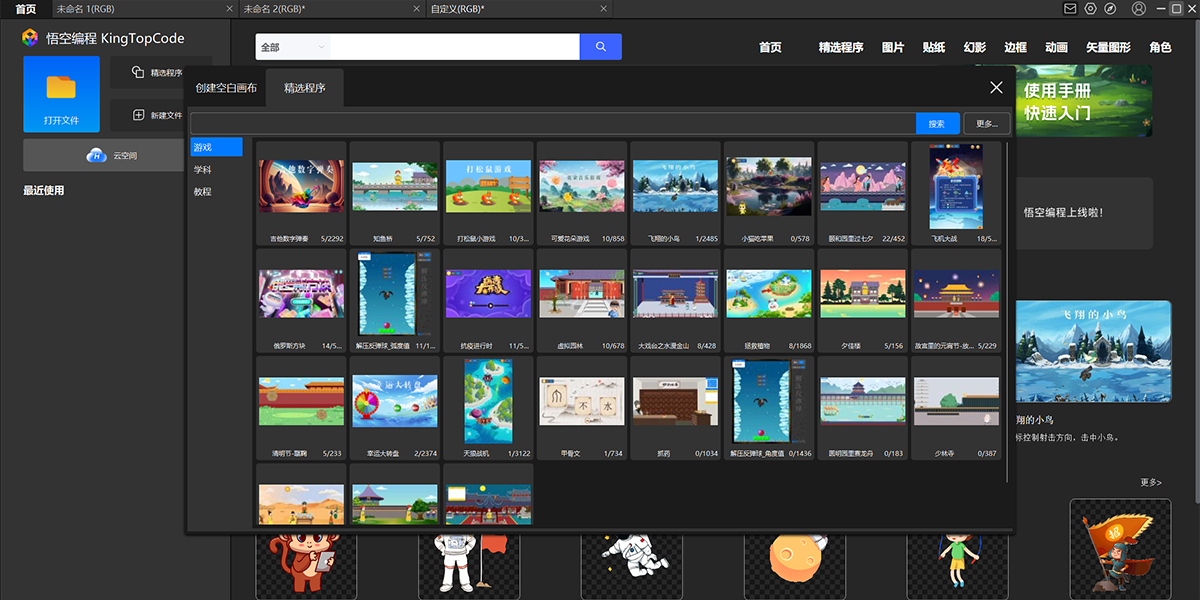Open 贴纸 in top navigation

click(934, 47)
